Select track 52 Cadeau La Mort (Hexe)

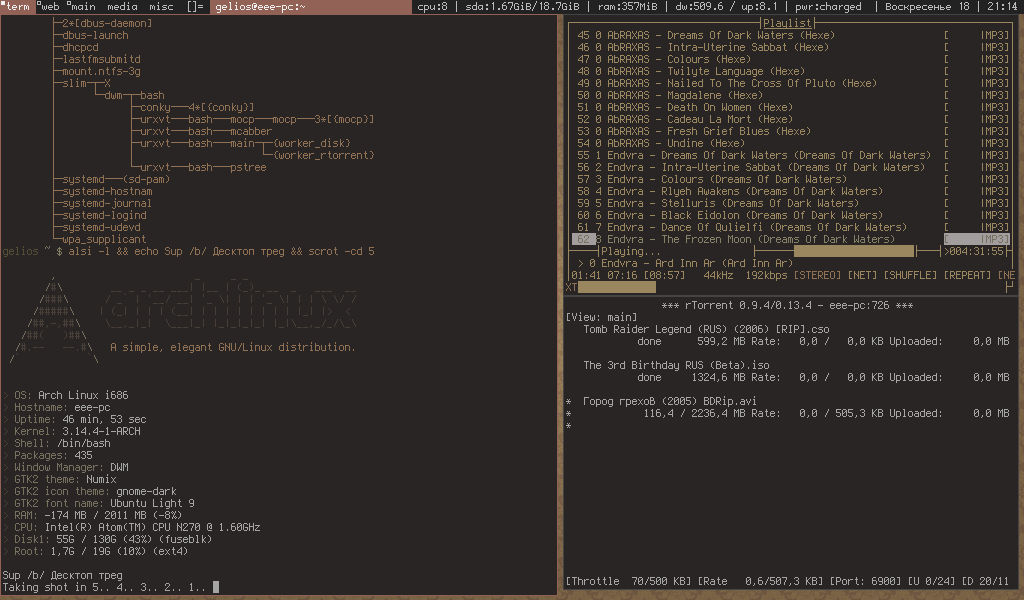(793, 119)
